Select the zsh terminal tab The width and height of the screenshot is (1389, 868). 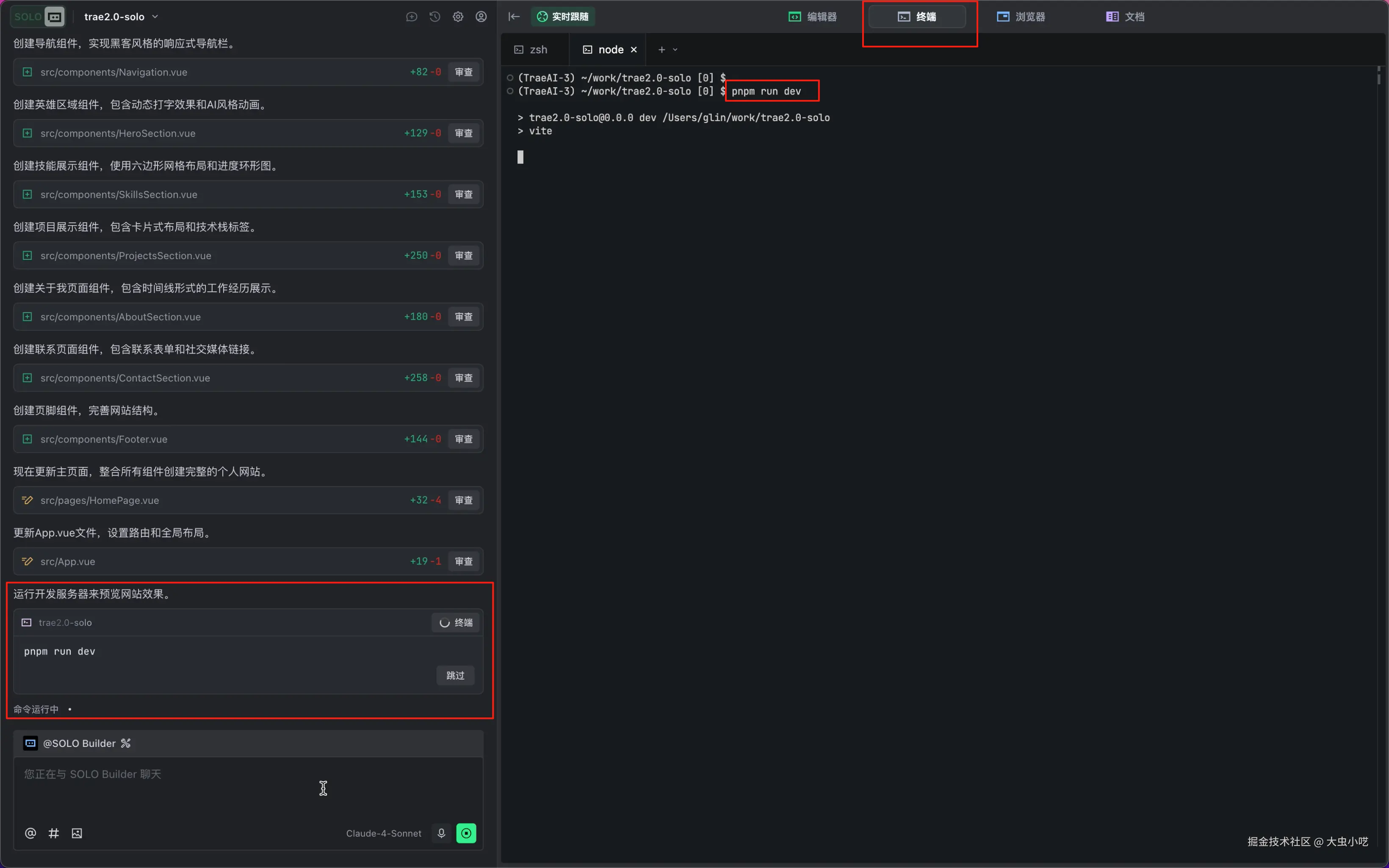click(531, 50)
